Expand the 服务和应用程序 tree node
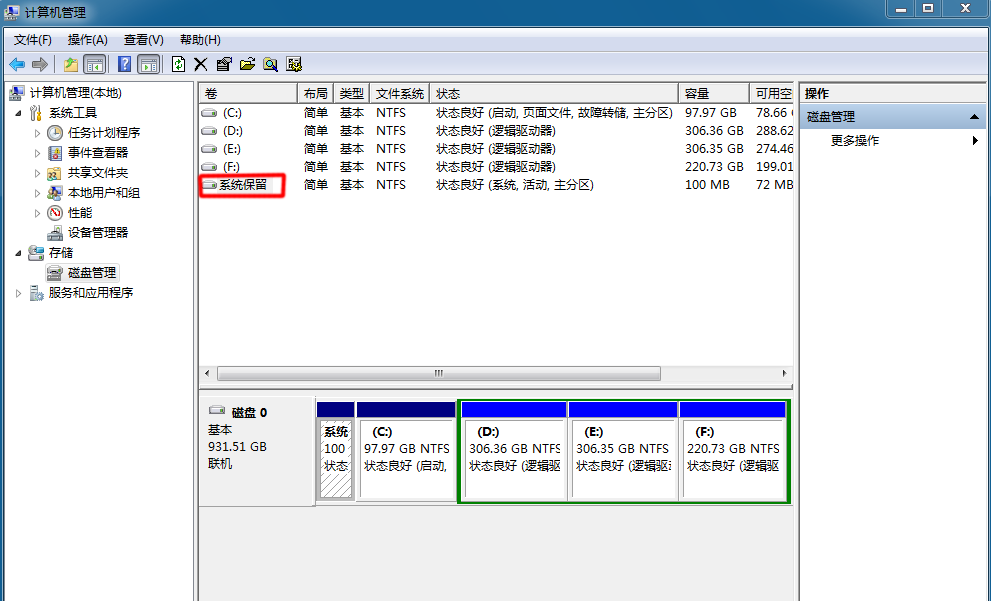This screenshot has width=991, height=601. 20,293
